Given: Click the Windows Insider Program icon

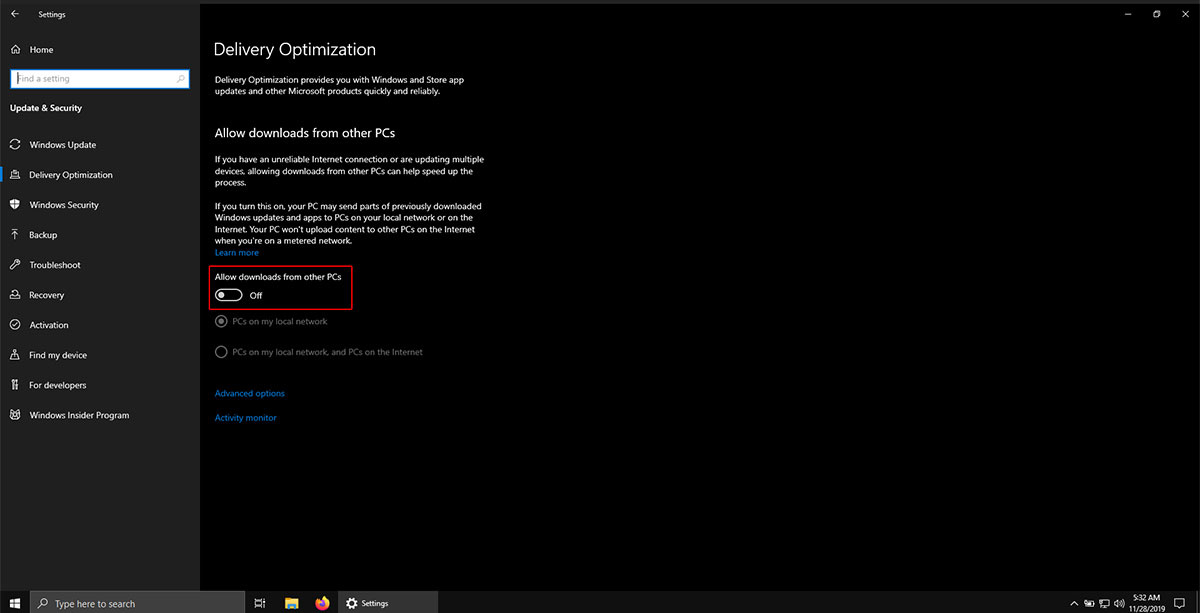Looking at the screenshot, I should click(15, 415).
